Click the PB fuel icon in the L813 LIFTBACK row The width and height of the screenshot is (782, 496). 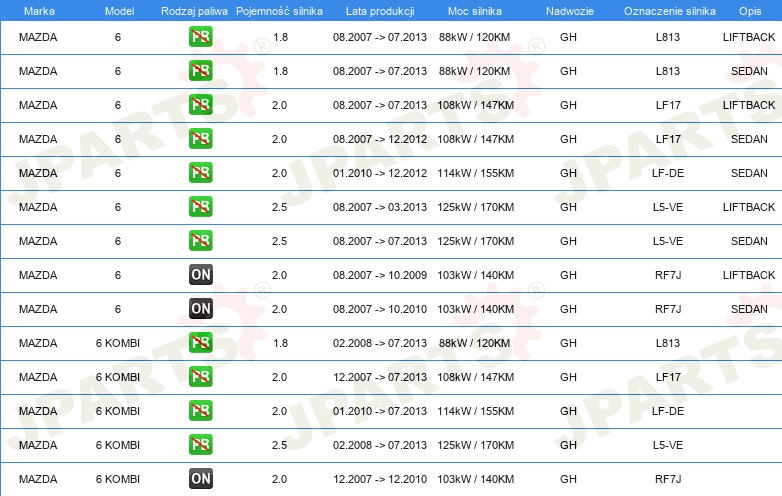[201, 37]
